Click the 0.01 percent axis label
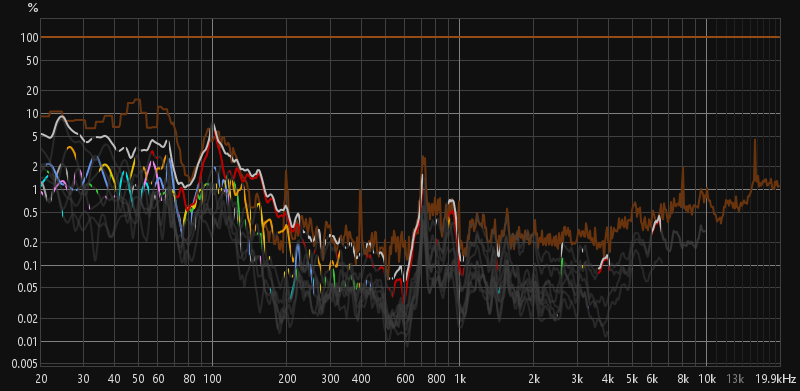 tap(29, 341)
